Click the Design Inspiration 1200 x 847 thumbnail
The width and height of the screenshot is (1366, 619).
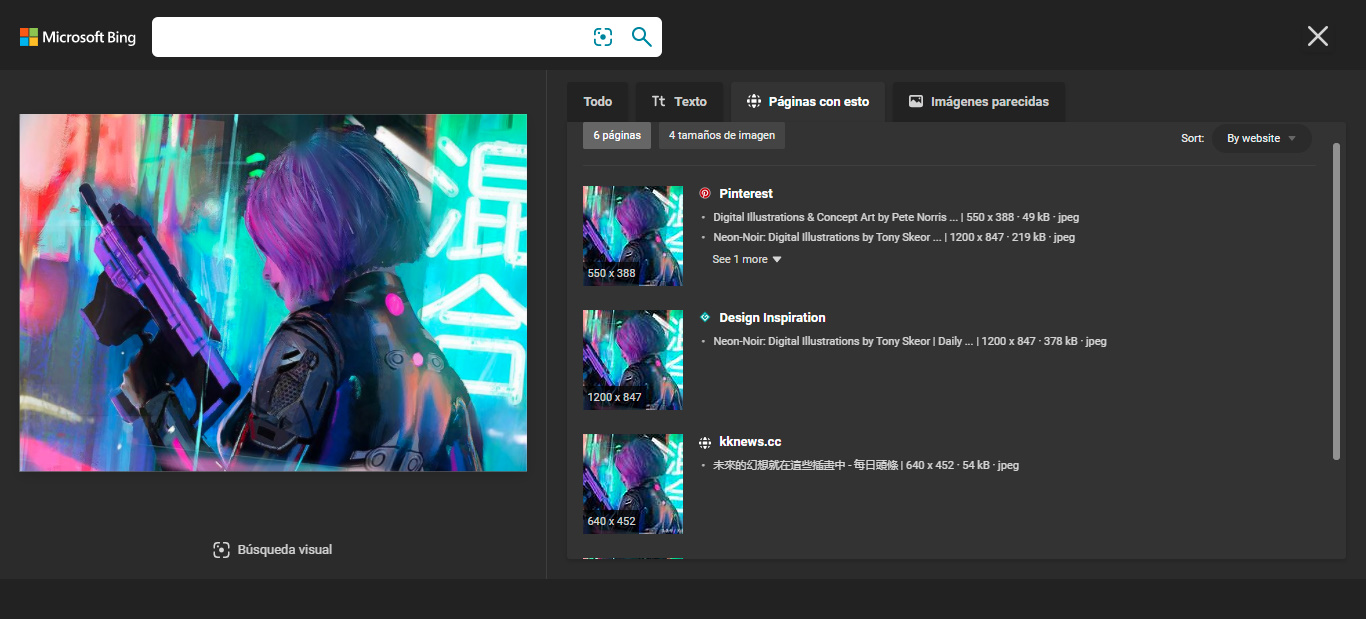[633, 360]
